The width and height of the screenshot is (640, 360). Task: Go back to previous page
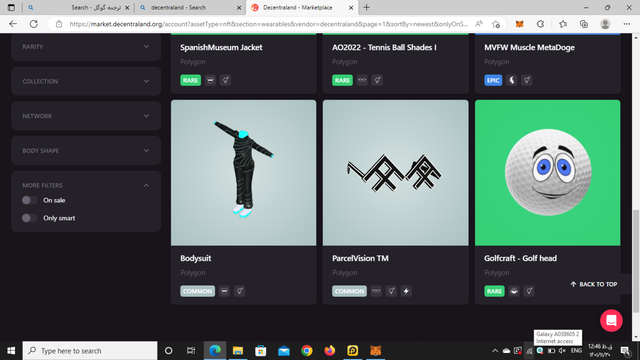[13, 24]
